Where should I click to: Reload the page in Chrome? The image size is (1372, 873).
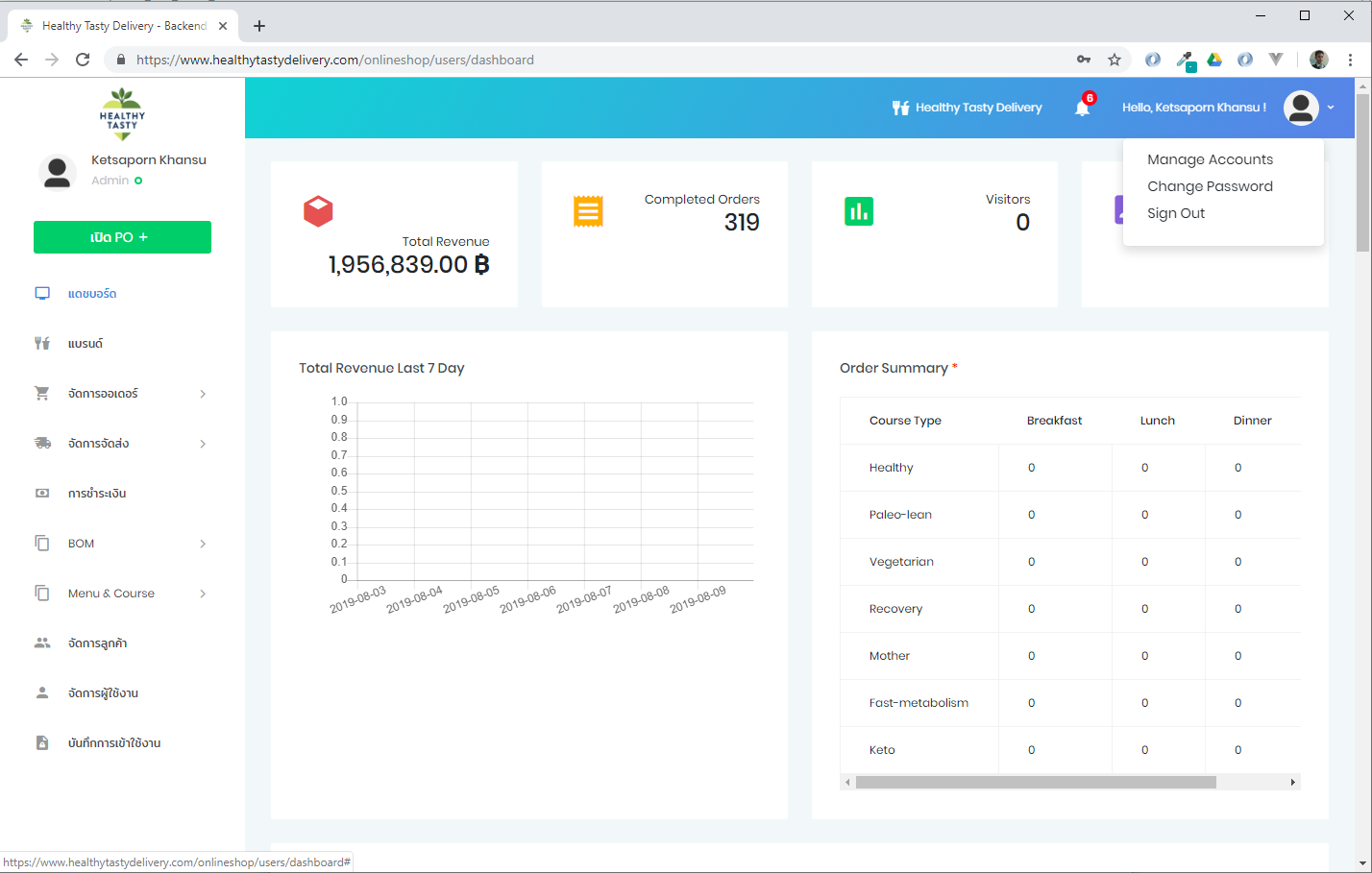(x=83, y=60)
